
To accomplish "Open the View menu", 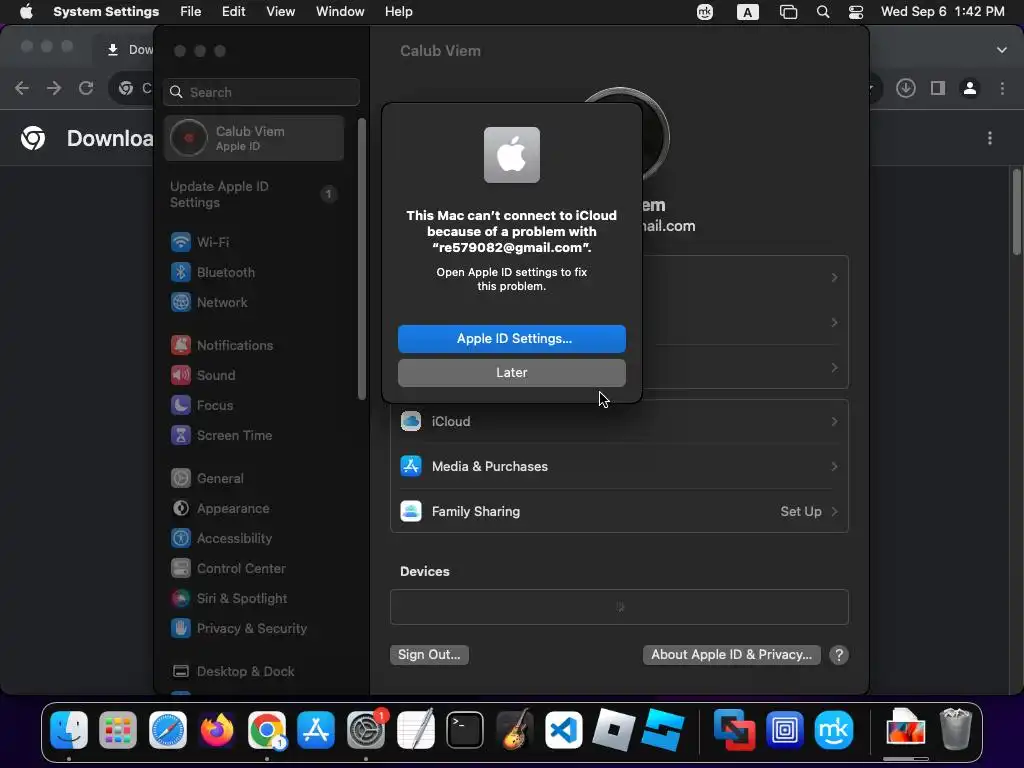I will click(280, 12).
